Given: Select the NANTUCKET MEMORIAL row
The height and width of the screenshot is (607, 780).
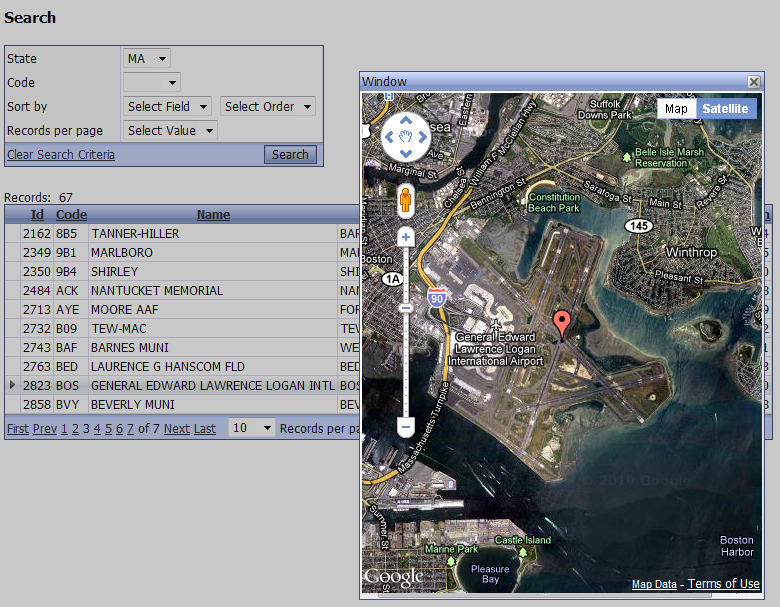Looking at the screenshot, I should (182, 290).
